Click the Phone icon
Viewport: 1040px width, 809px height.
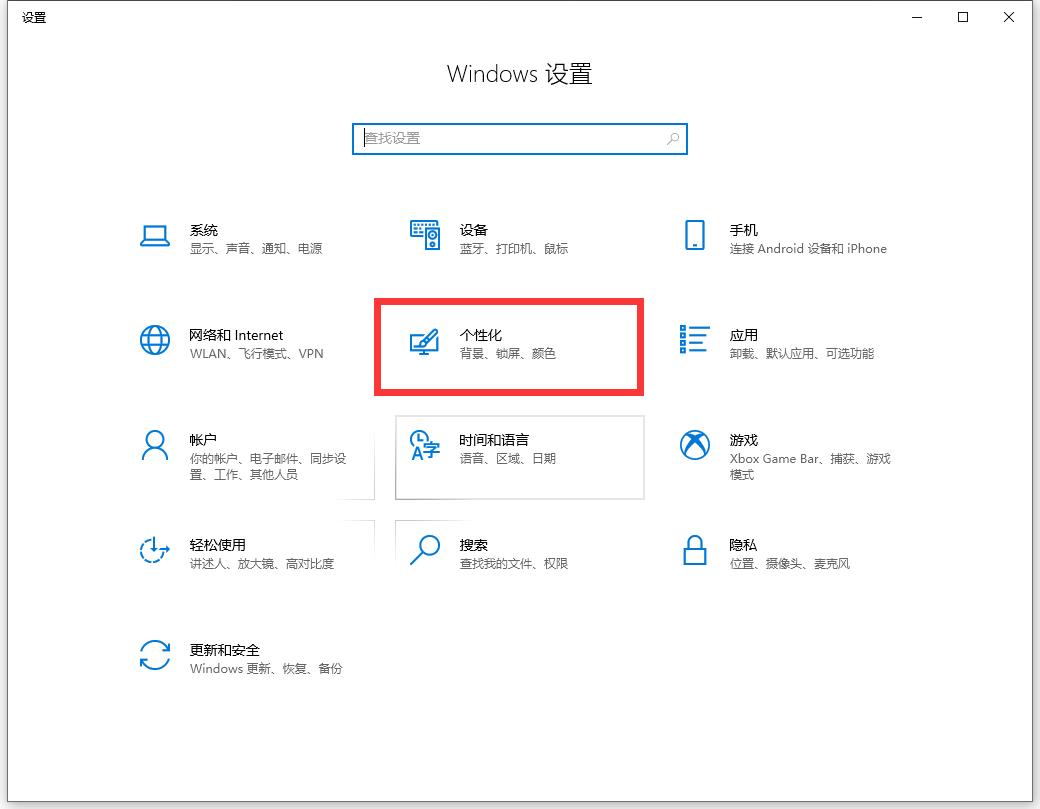[694, 235]
